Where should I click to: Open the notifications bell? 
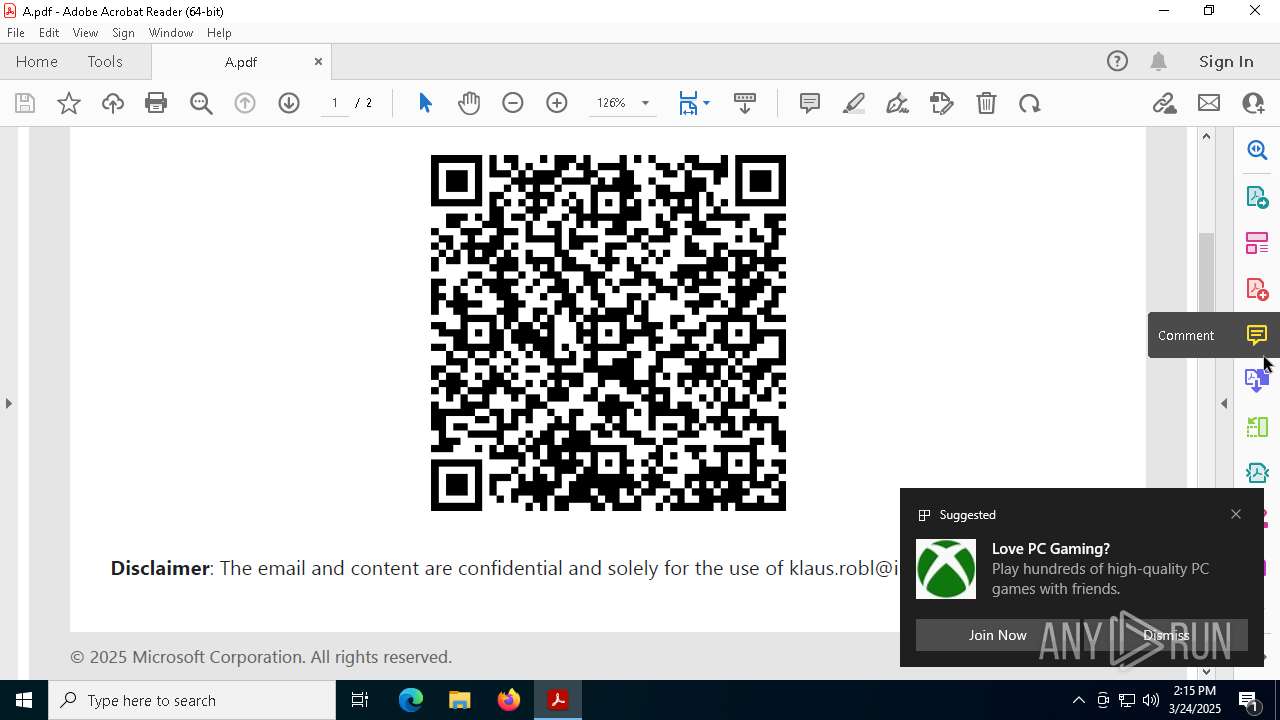pyautogui.click(x=1159, y=62)
